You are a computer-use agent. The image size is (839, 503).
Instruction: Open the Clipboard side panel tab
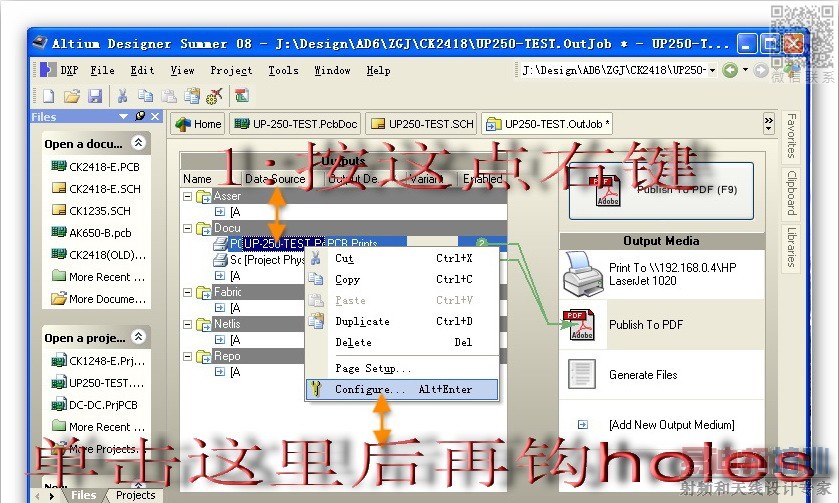pyautogui.click(x=791, y=193)
